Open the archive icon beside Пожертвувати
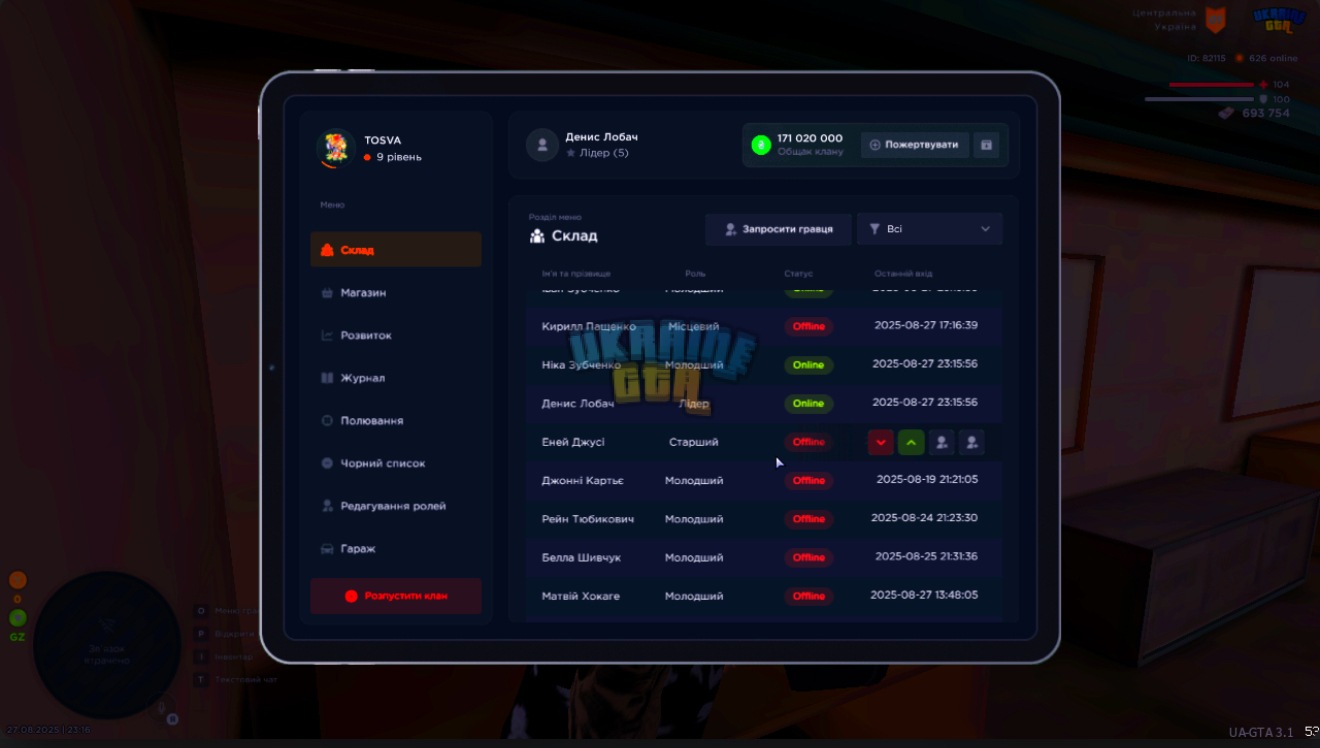This screenshot has height=748, width=1320. 986,145
